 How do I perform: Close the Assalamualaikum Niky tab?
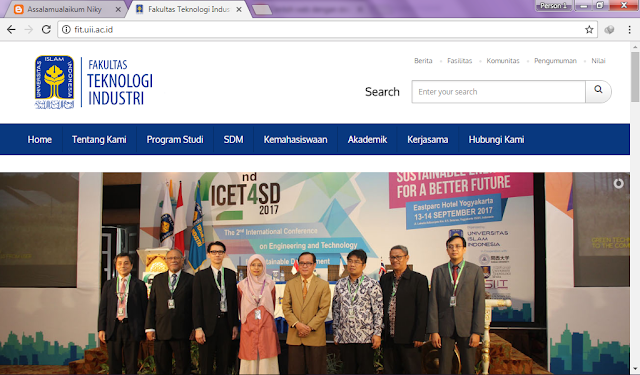click(x=118, y=9)
